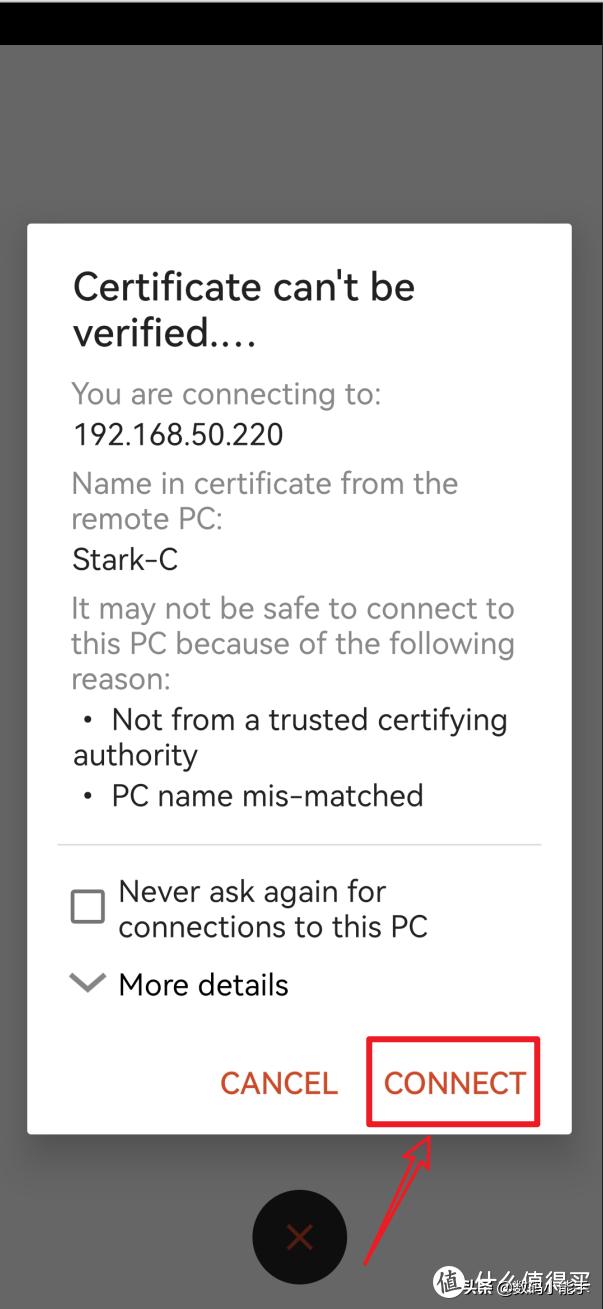This screenshot has height=1309, width=603.
Task: Click the More details text
Action: [x=203, y=985]
